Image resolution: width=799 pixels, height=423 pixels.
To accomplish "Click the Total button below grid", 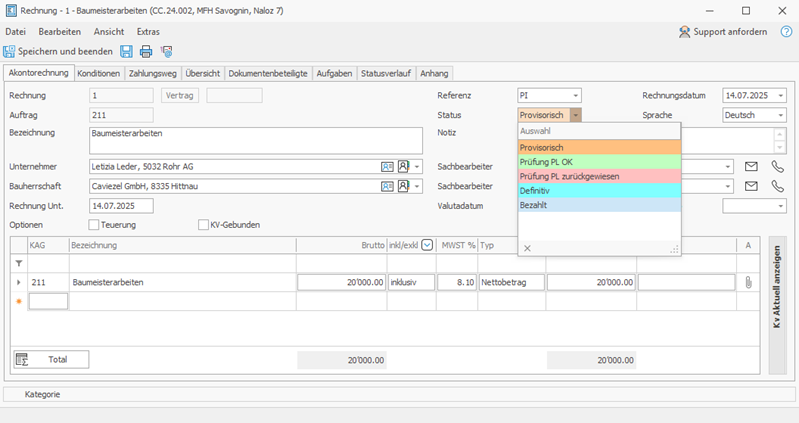I will (51, 359).
